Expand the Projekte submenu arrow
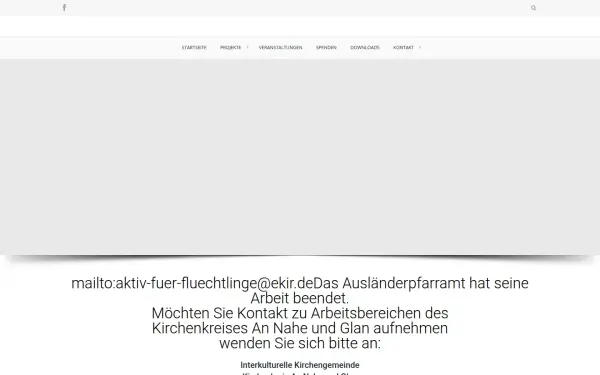 (248, 47)
